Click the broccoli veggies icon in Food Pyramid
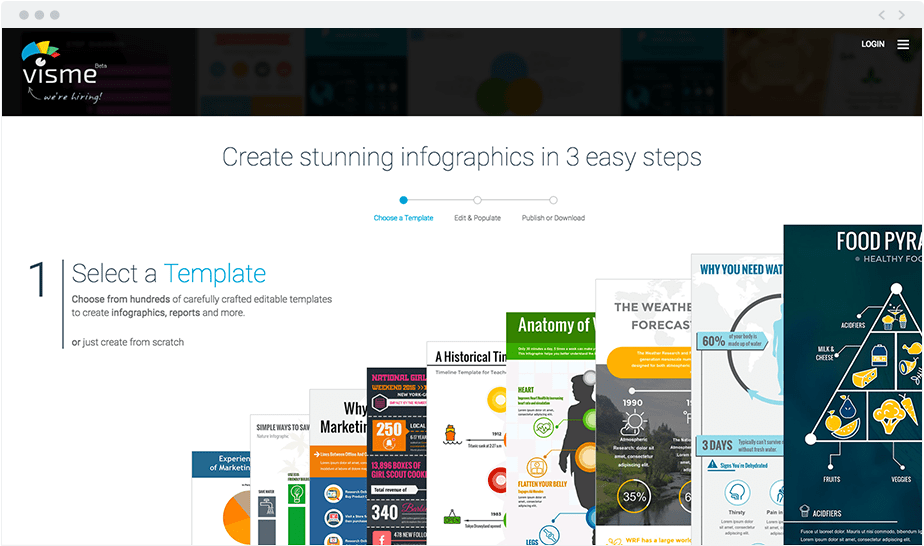Screen dimensions: 924x546 tap(888, 416)
